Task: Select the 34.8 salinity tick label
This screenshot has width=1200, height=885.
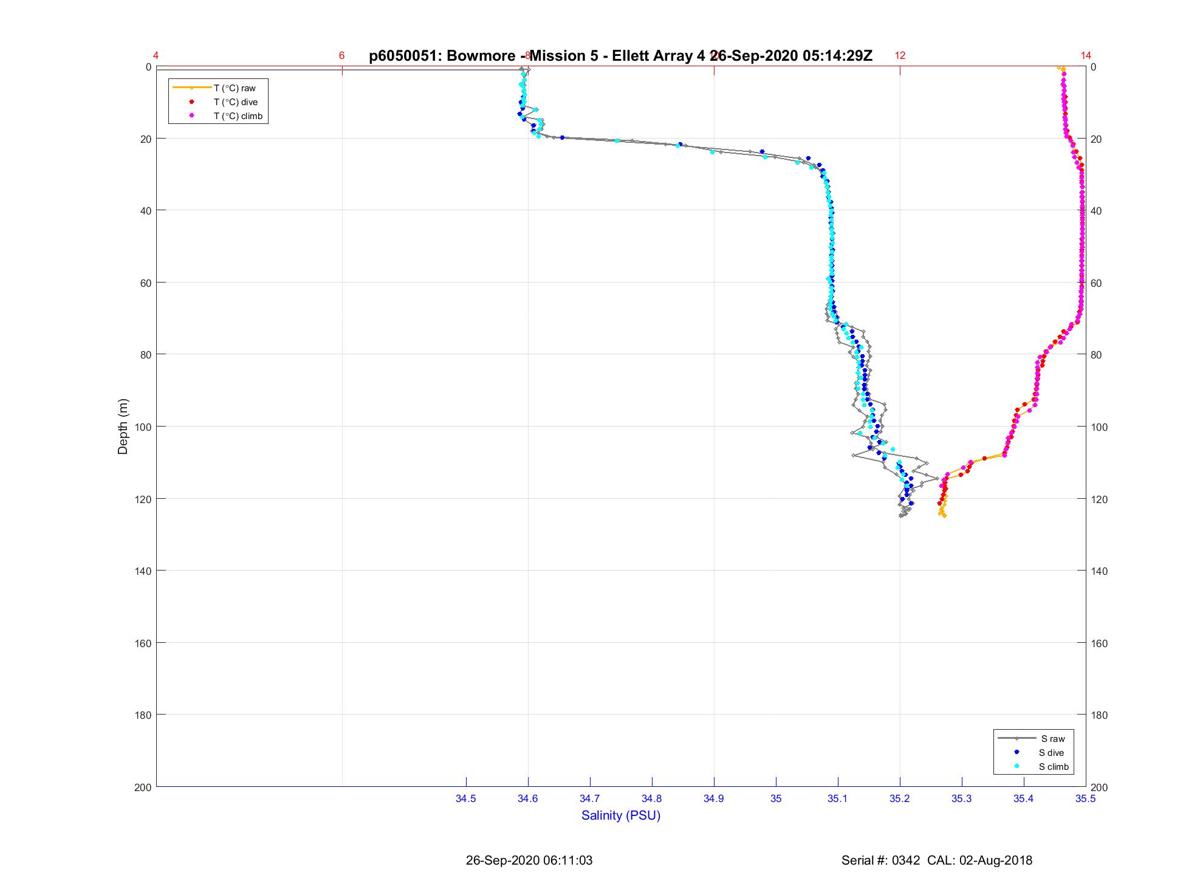Action: (652, 799)
